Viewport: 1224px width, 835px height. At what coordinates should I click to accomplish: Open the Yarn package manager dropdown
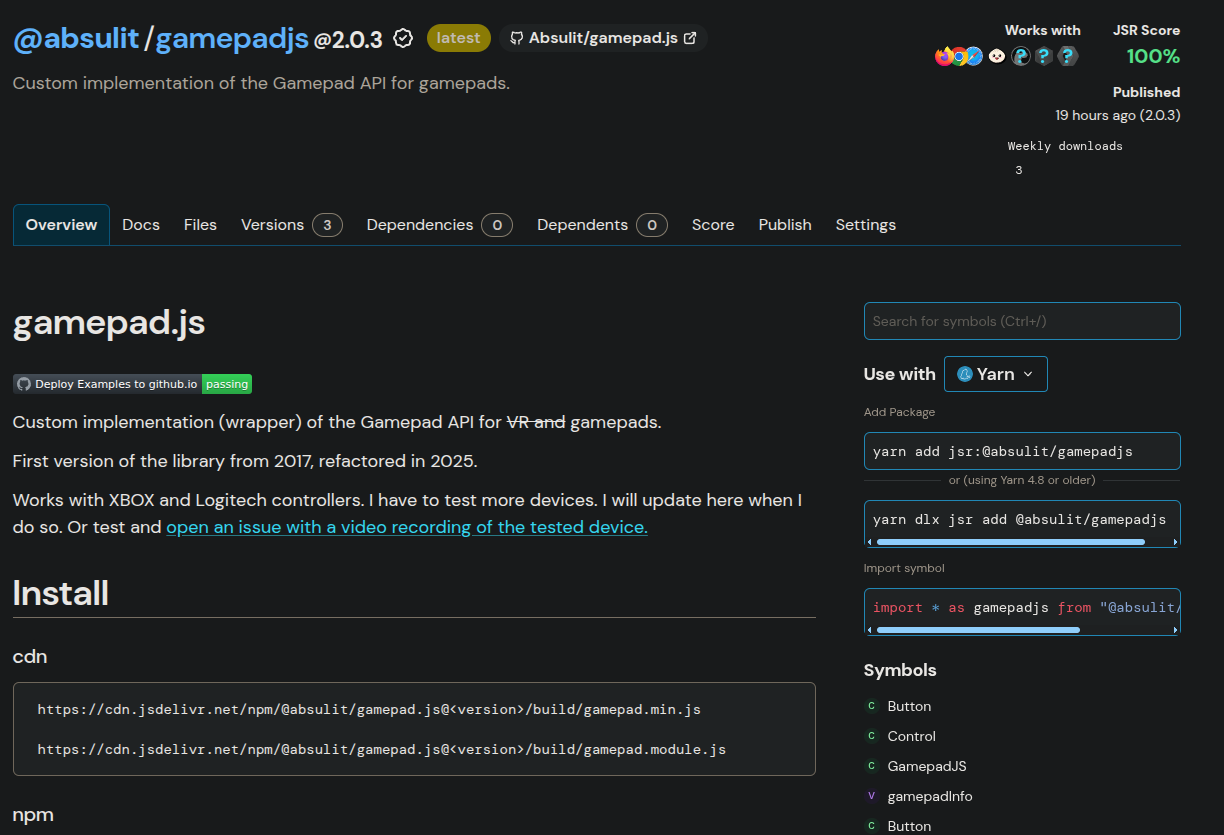click(x=996, y=374)
